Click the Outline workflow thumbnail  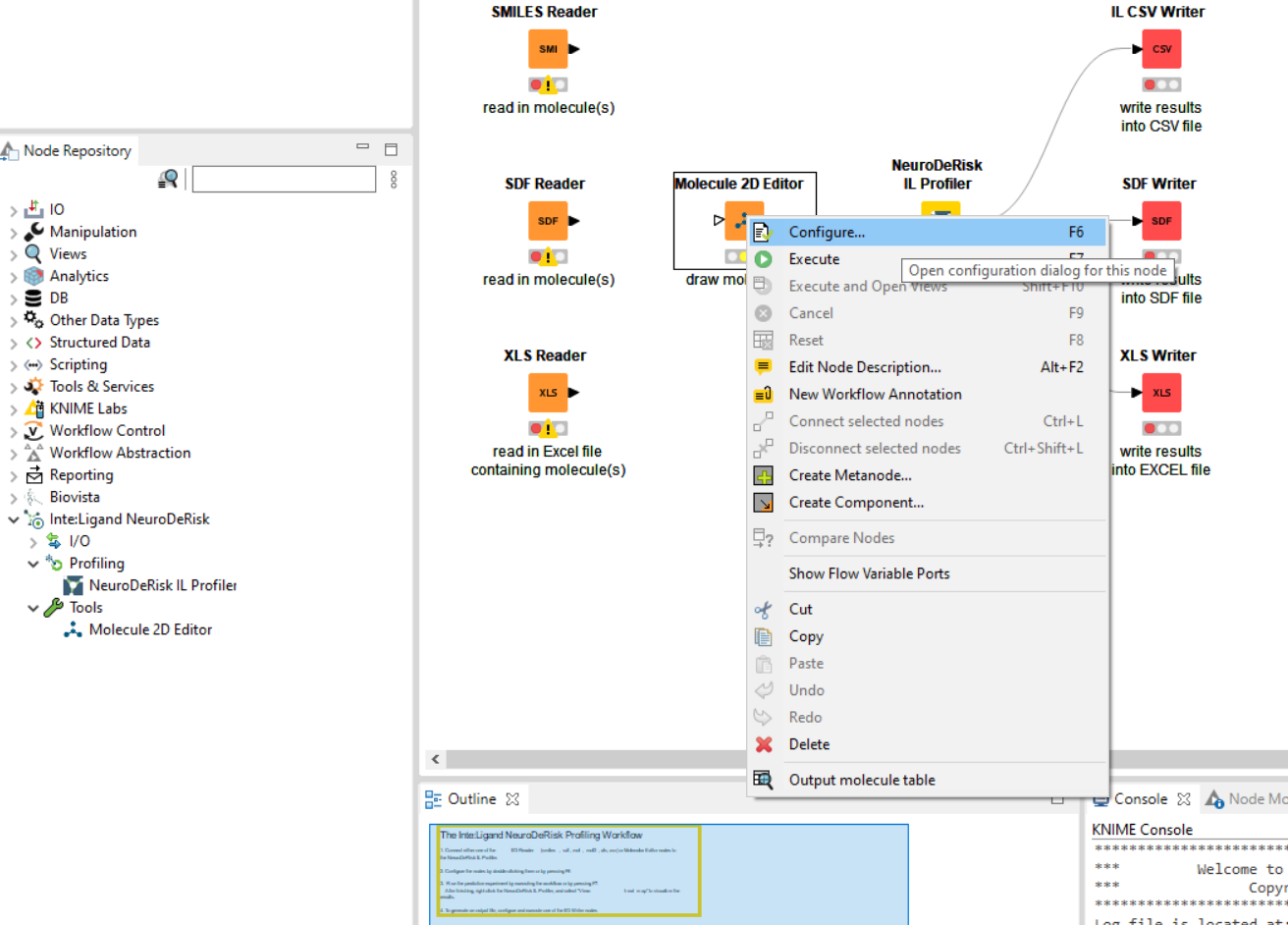pyautogui.click(x=668, y=873)
